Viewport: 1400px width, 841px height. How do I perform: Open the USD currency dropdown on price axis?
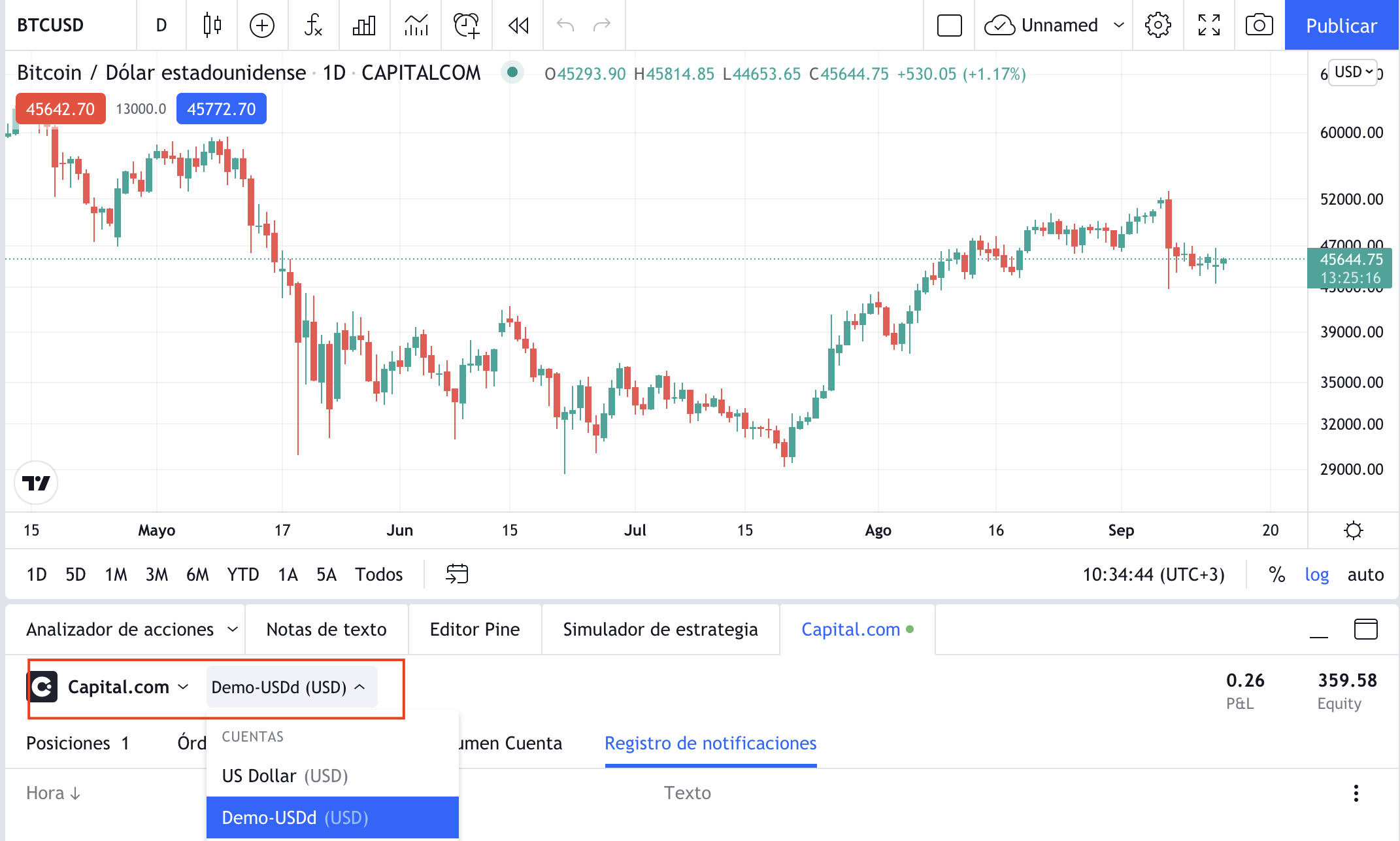tap(1353, 72)
